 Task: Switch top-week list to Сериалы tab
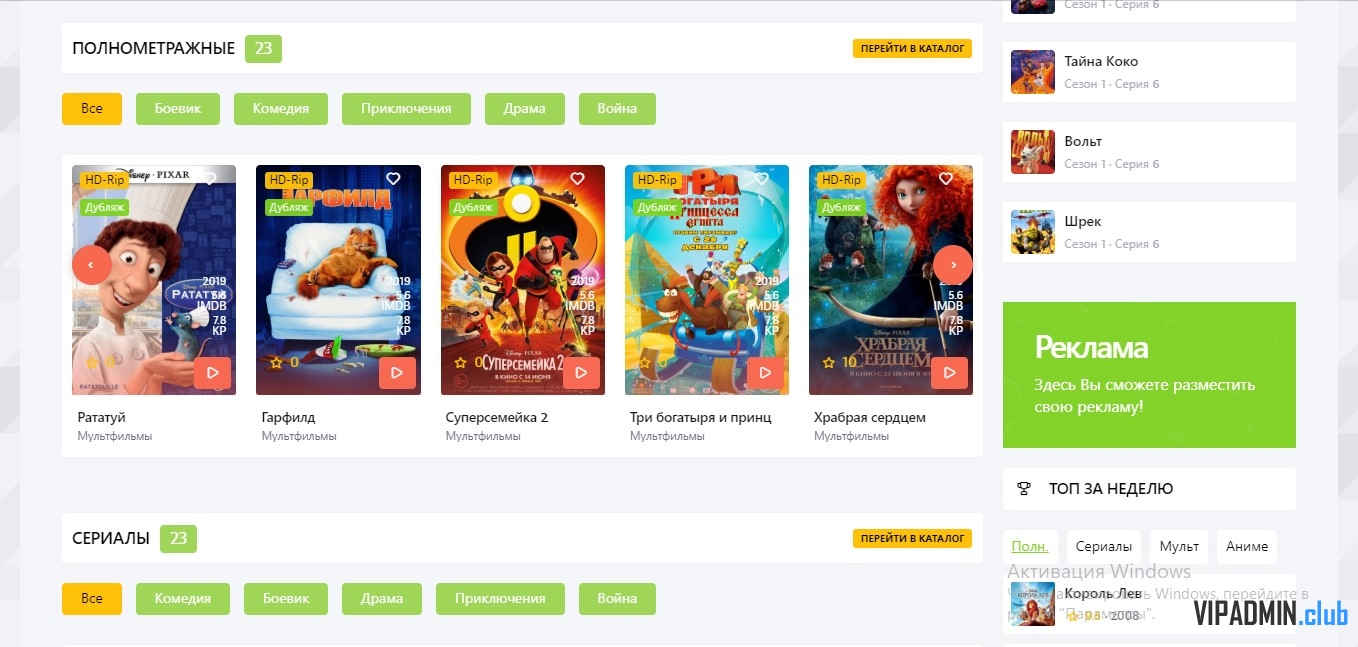pyautogui.click(x=1104, y=547)
